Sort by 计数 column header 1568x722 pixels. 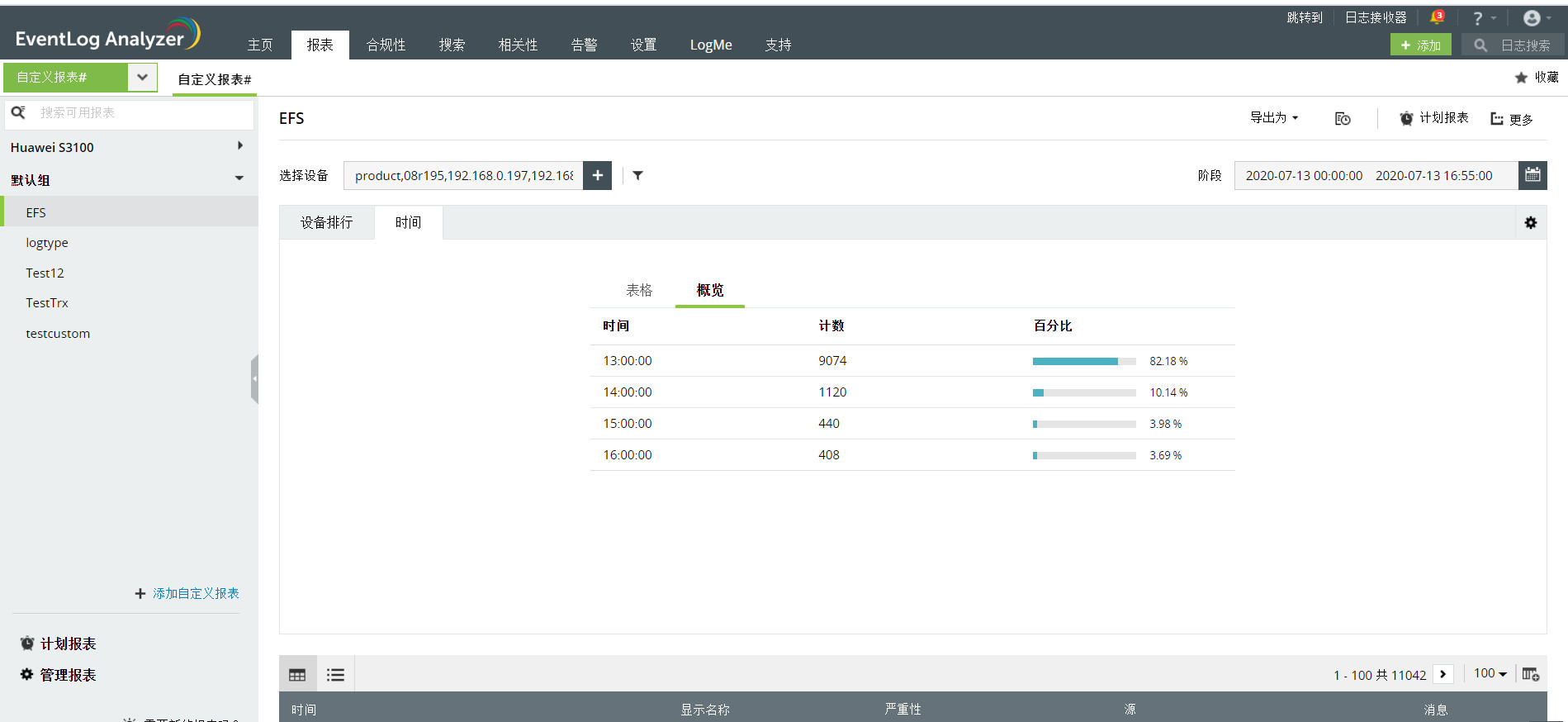[831, 325]
